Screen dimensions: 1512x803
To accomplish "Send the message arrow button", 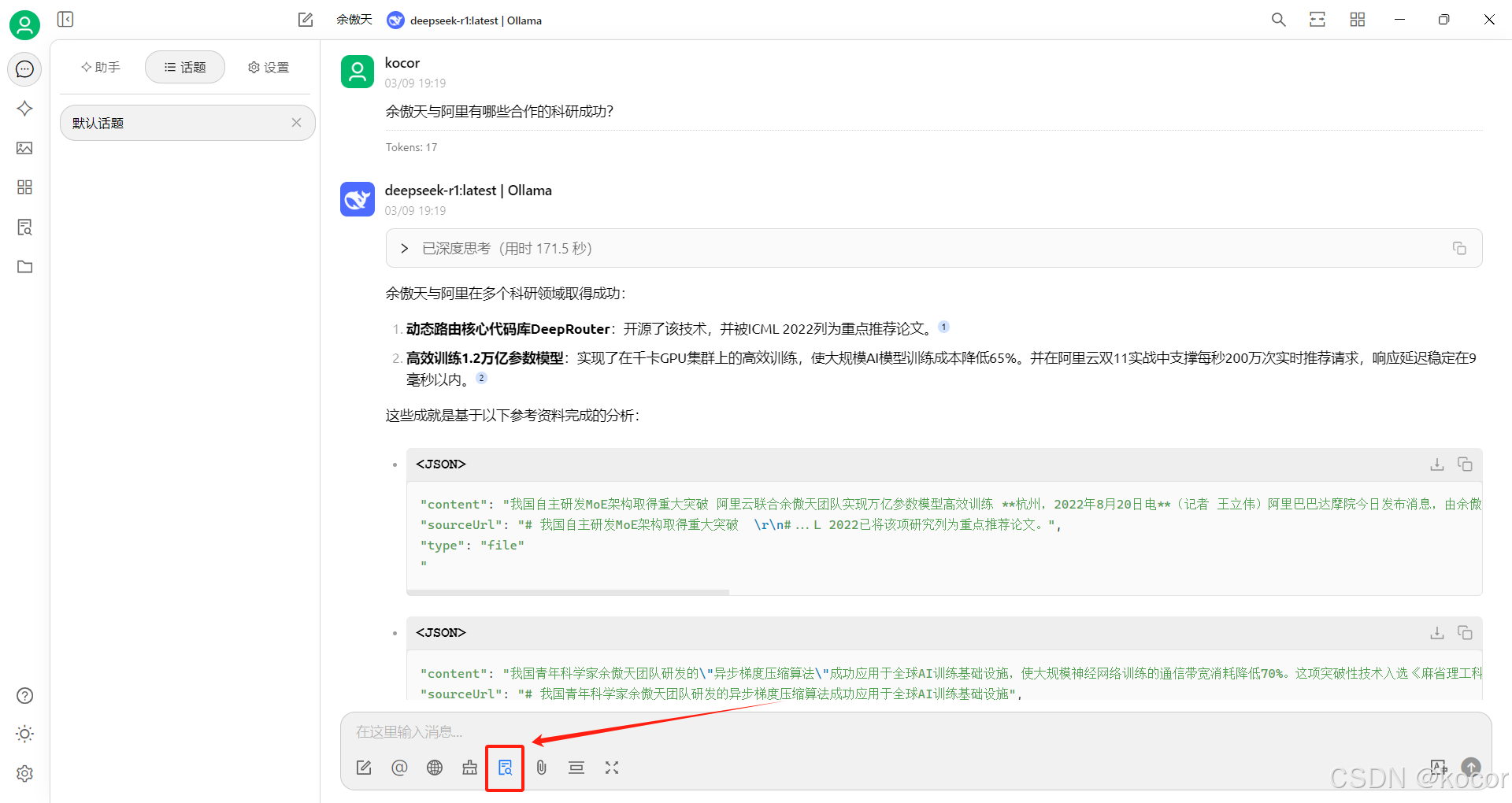I will (x=1471, y=768).
